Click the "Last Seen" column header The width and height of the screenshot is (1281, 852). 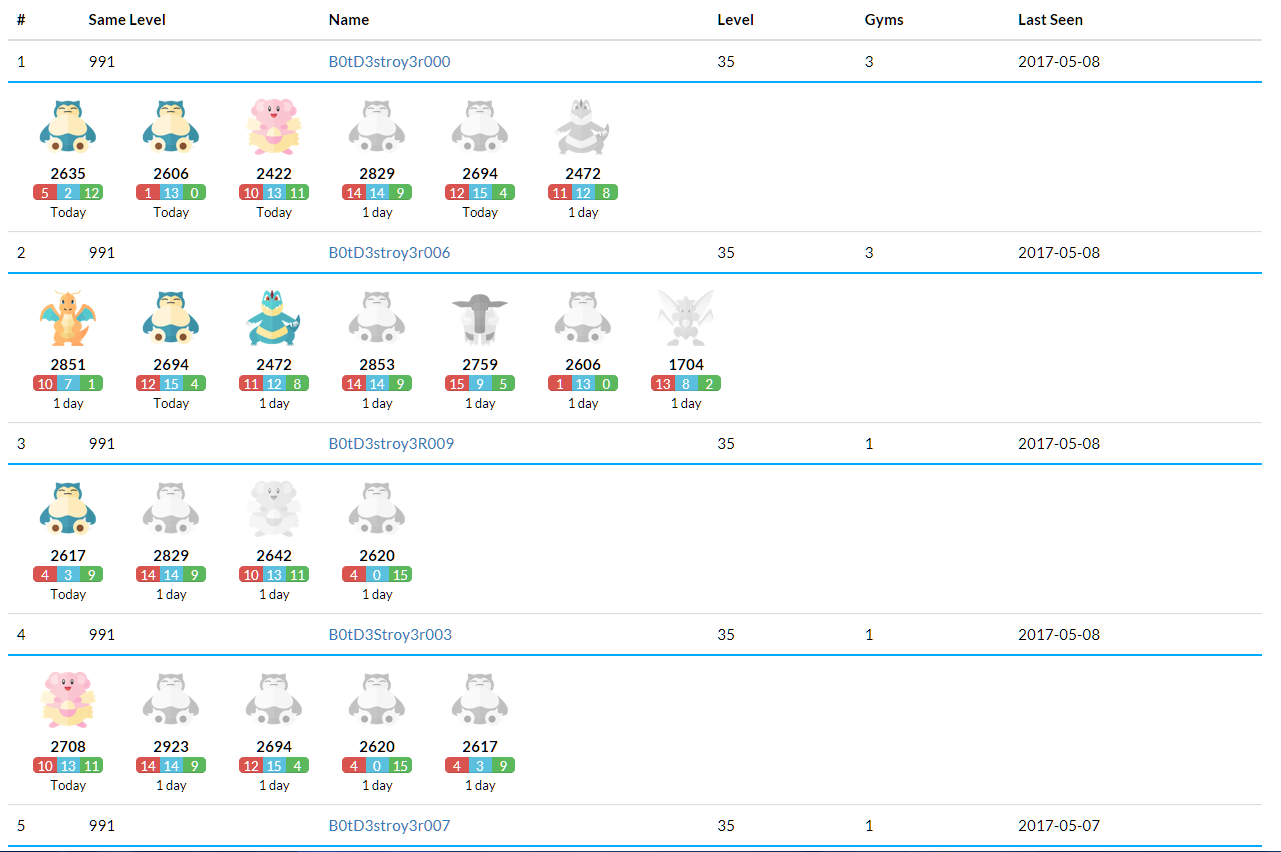pyautogui.click(x=1050, y=20)
